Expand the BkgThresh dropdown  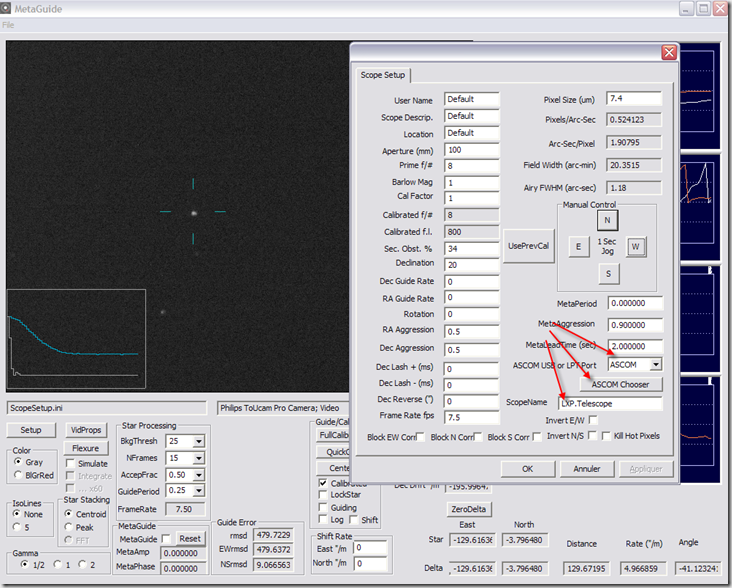199,441
